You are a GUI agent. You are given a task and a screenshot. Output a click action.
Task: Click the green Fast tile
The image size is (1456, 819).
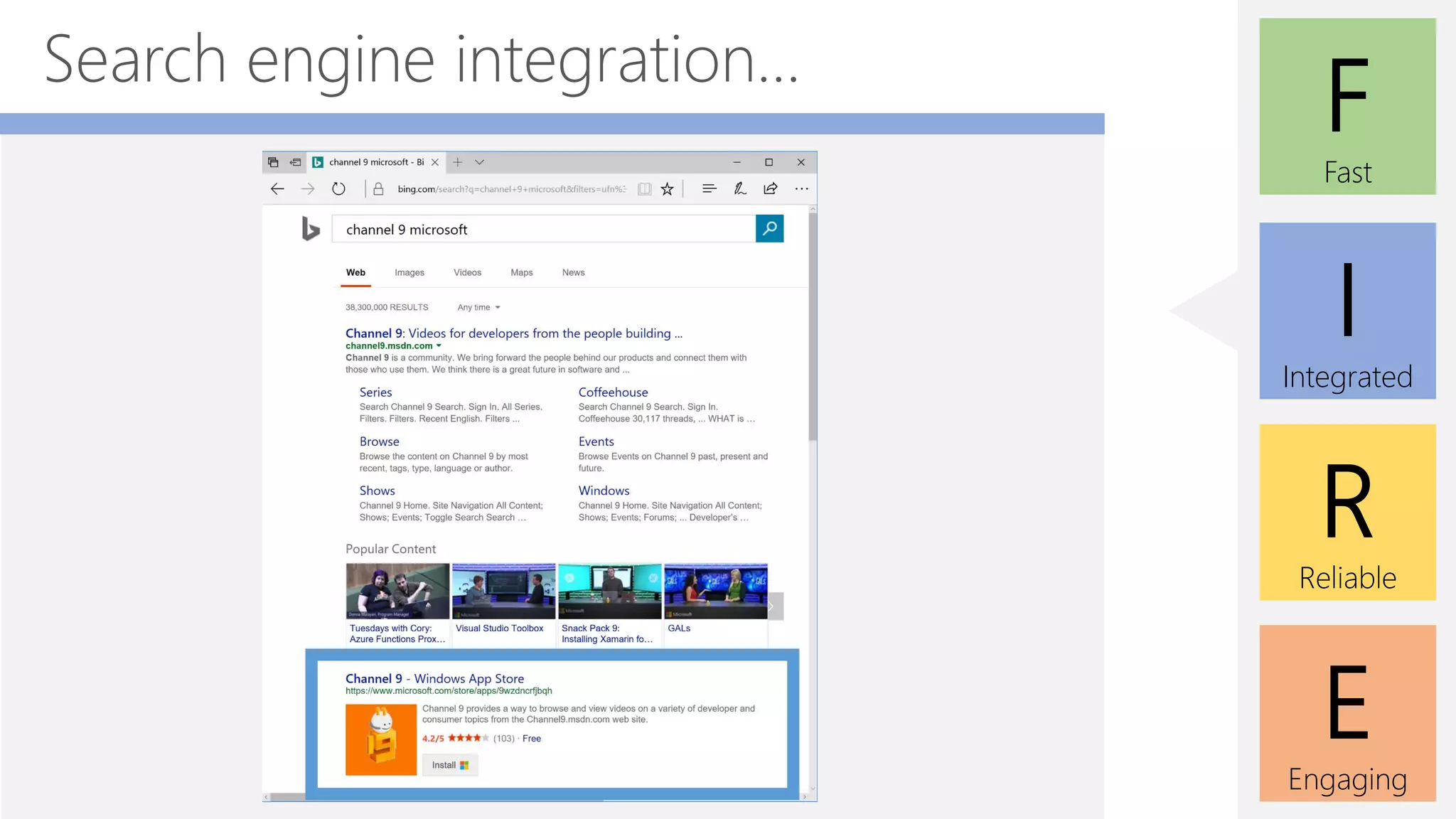[x=1347, y=106]
